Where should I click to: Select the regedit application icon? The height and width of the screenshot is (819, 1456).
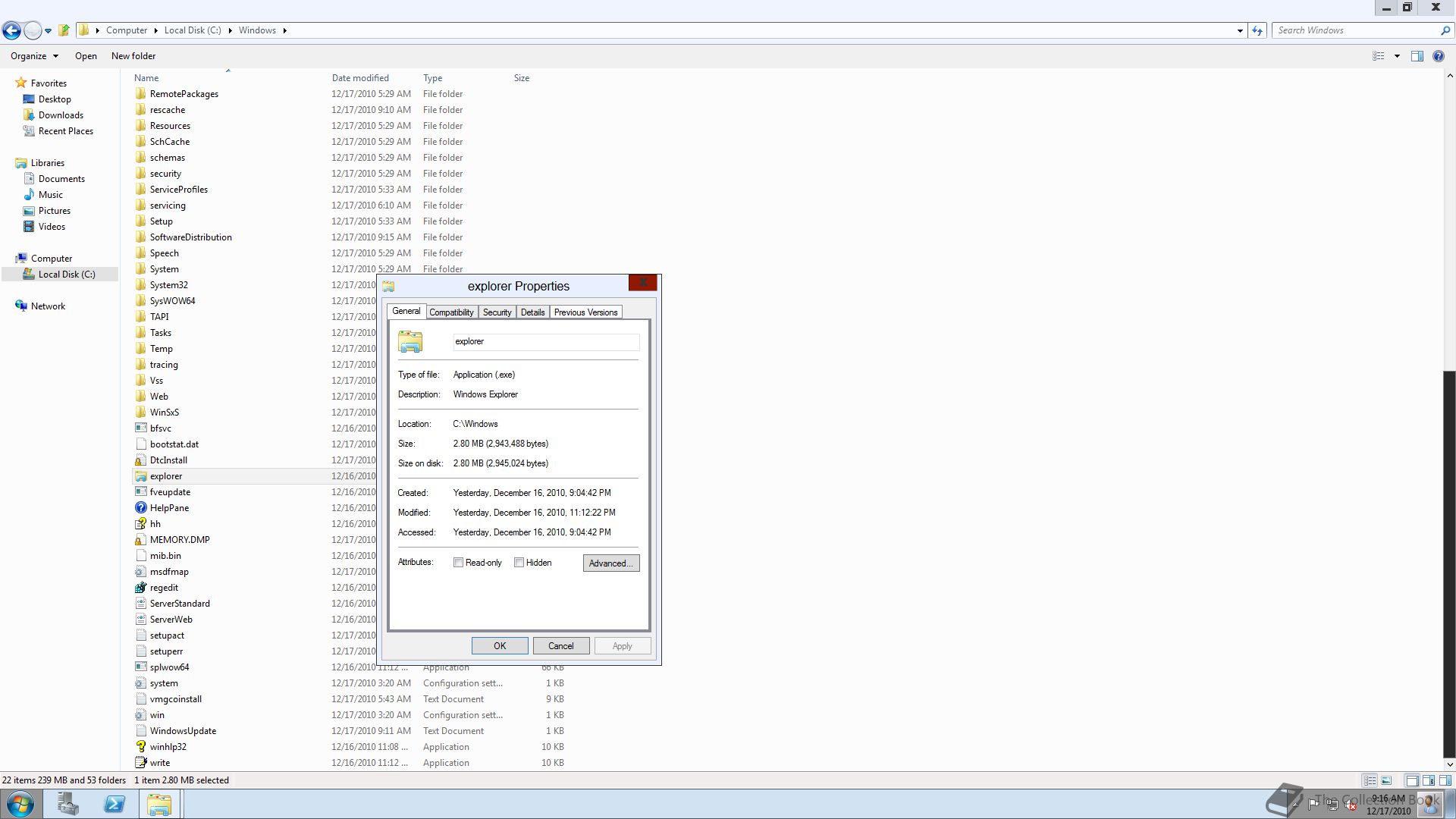pos(140,588)
